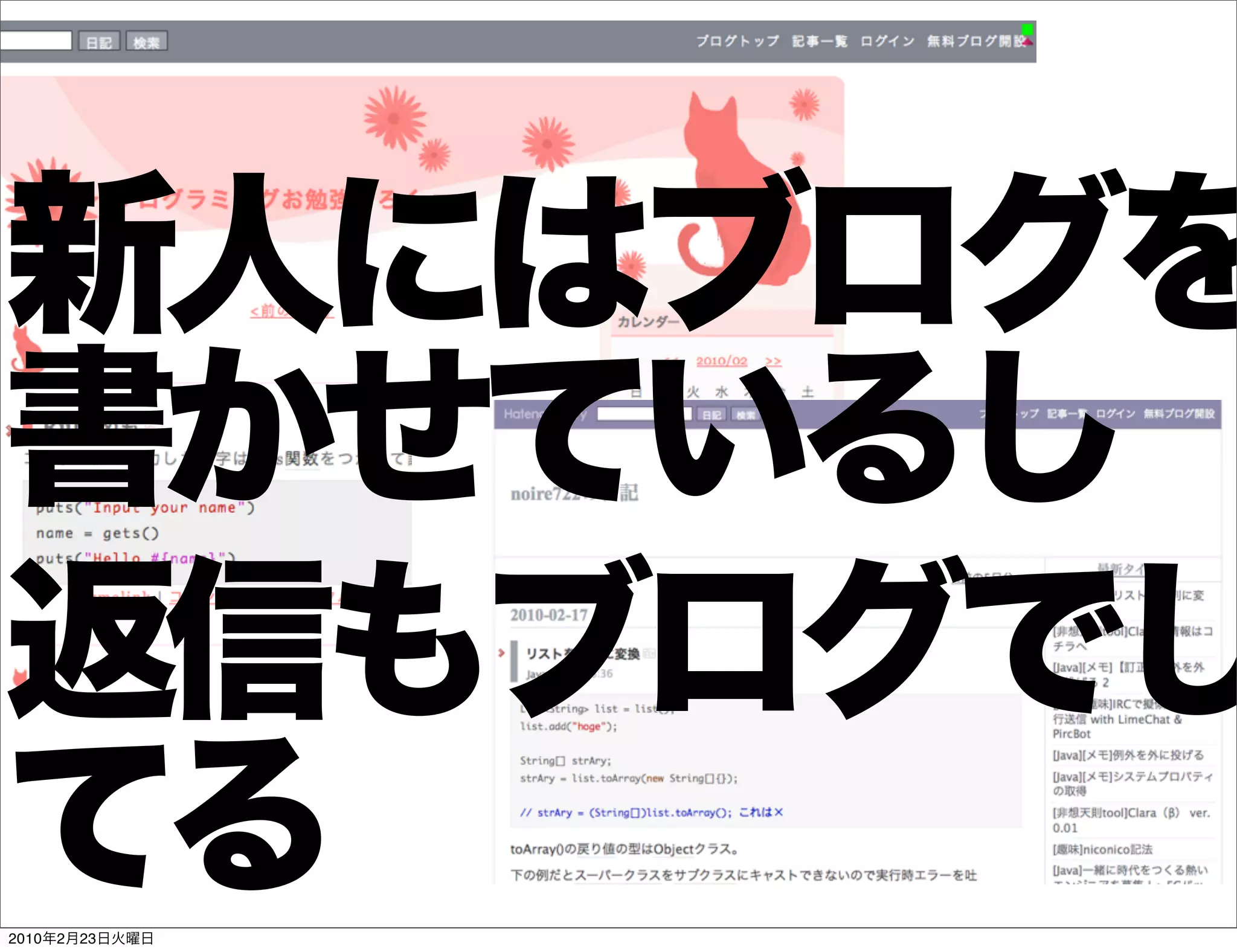Click the 2010-02-17 date heading

(548, 615)
